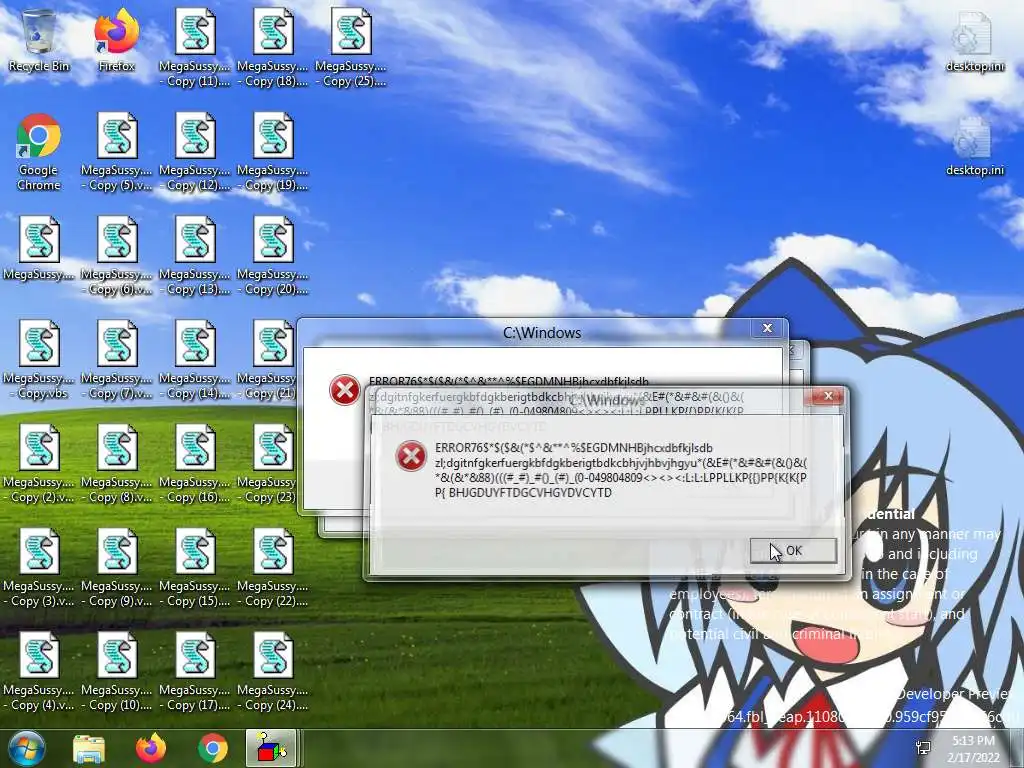The width and height of the screenshot is (1024, 768).
Task: Open File Explorer from the taskbar
Action: [89, 748]
